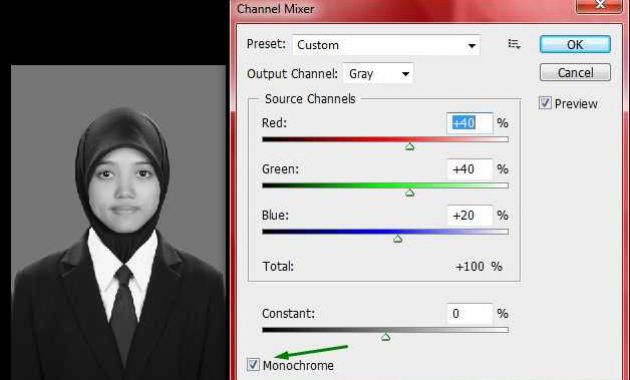
Task: Click the Constant slider handle
Action: click(x=385, y=337)
